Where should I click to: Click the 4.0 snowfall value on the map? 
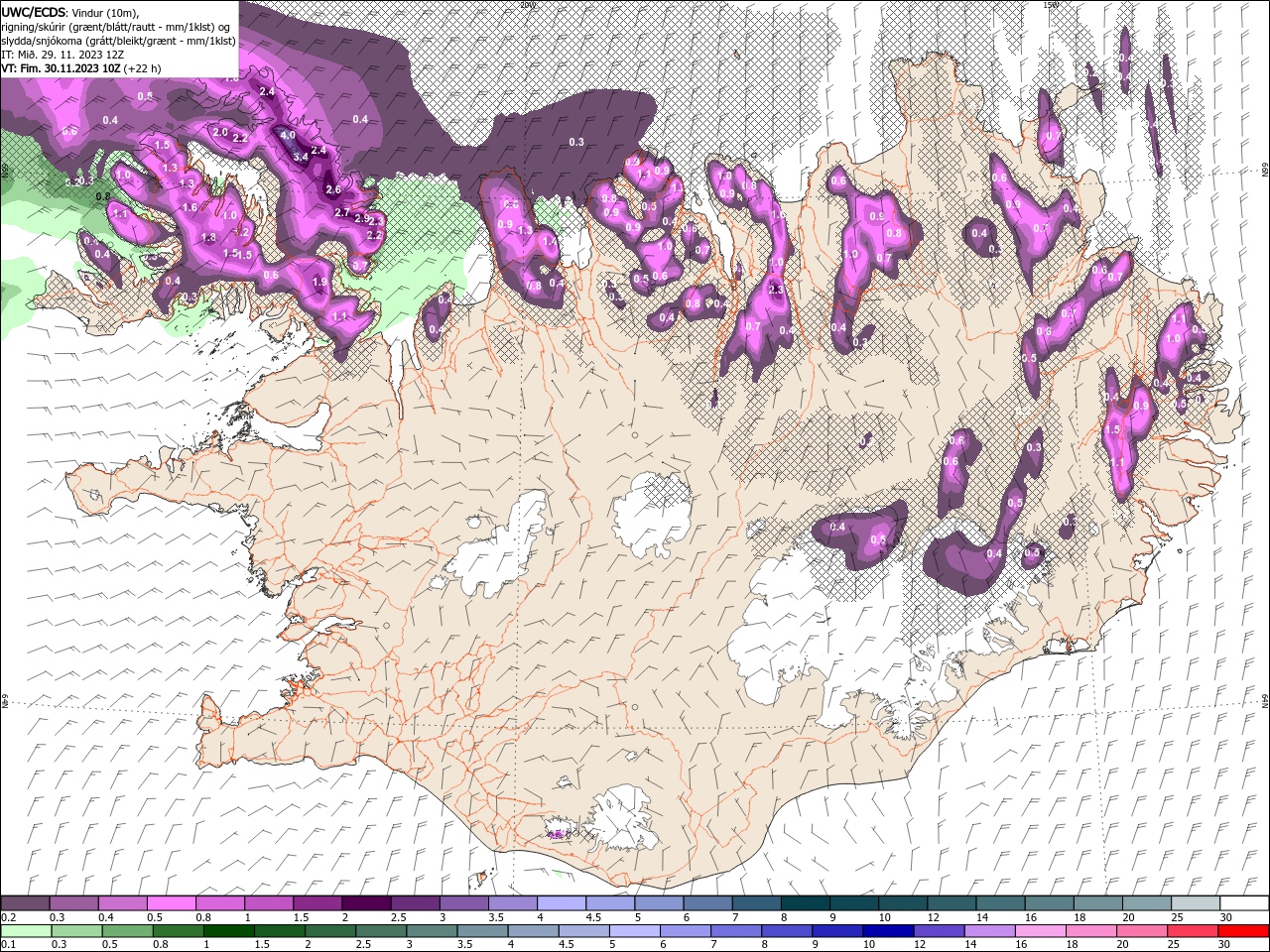click(288, 135)
